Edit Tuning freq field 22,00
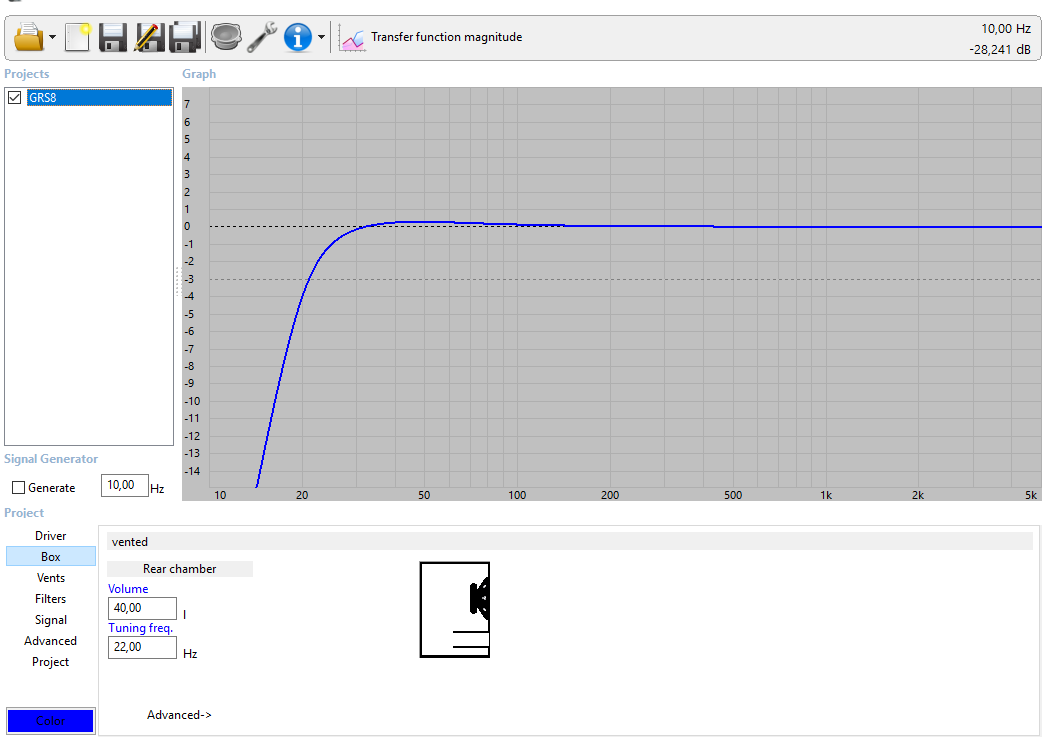 [x=142, y=647]
